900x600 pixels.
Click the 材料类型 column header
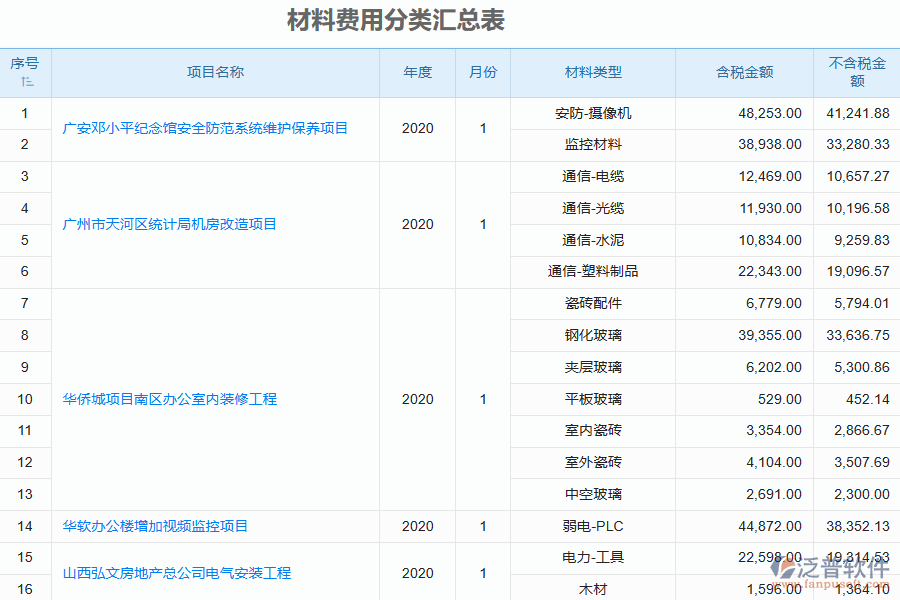coord(592,72)
